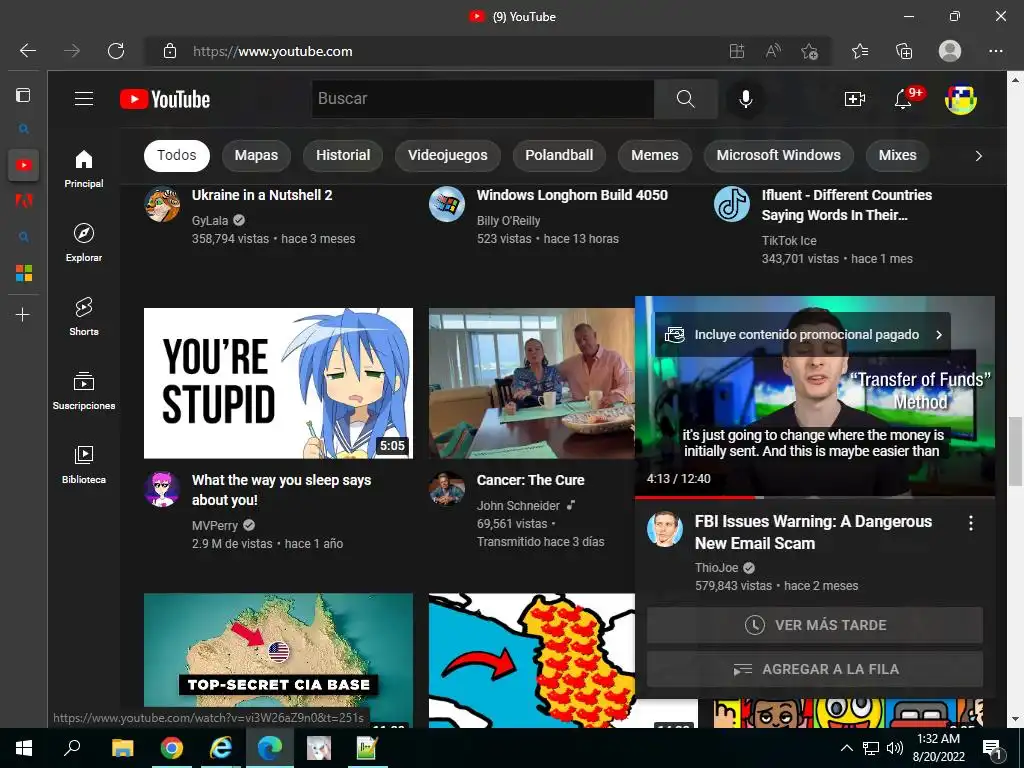Click the browser Back arrow

27,51
